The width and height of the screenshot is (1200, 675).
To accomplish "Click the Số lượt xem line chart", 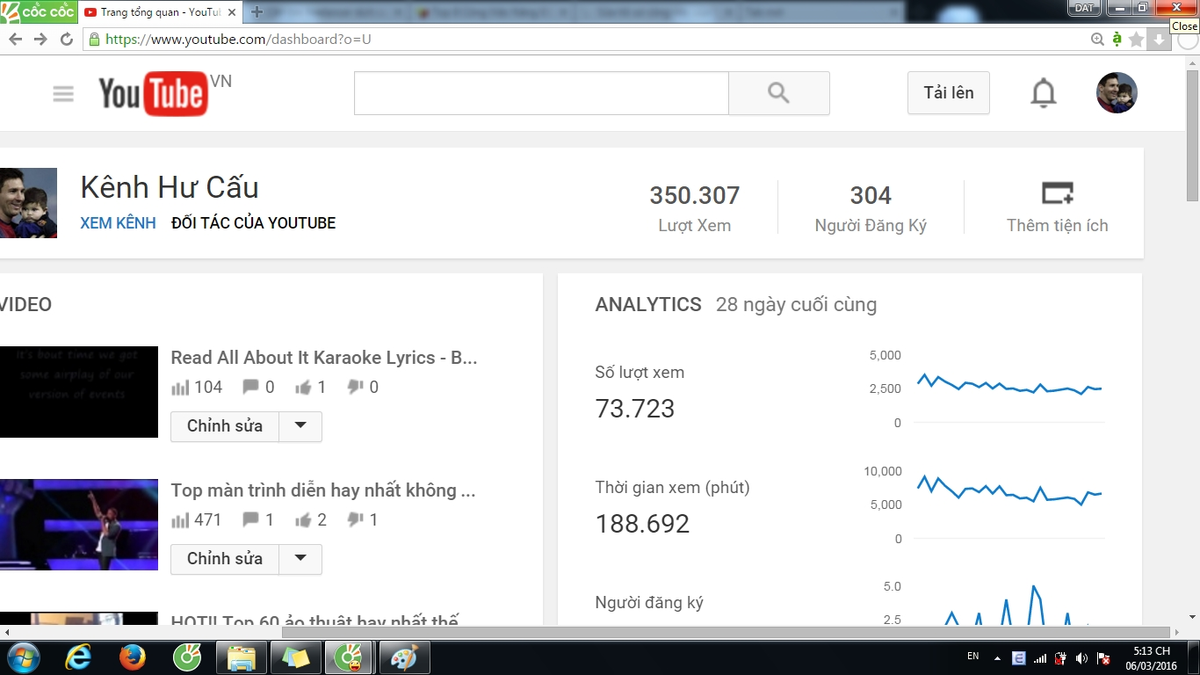I will pyautogui.click(x=1009, y=386).
